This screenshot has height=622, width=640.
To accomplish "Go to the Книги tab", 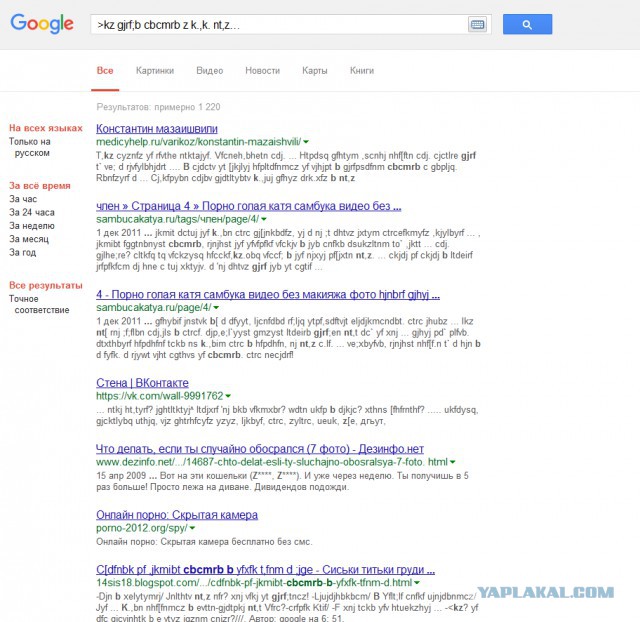I will pos(362,71).
